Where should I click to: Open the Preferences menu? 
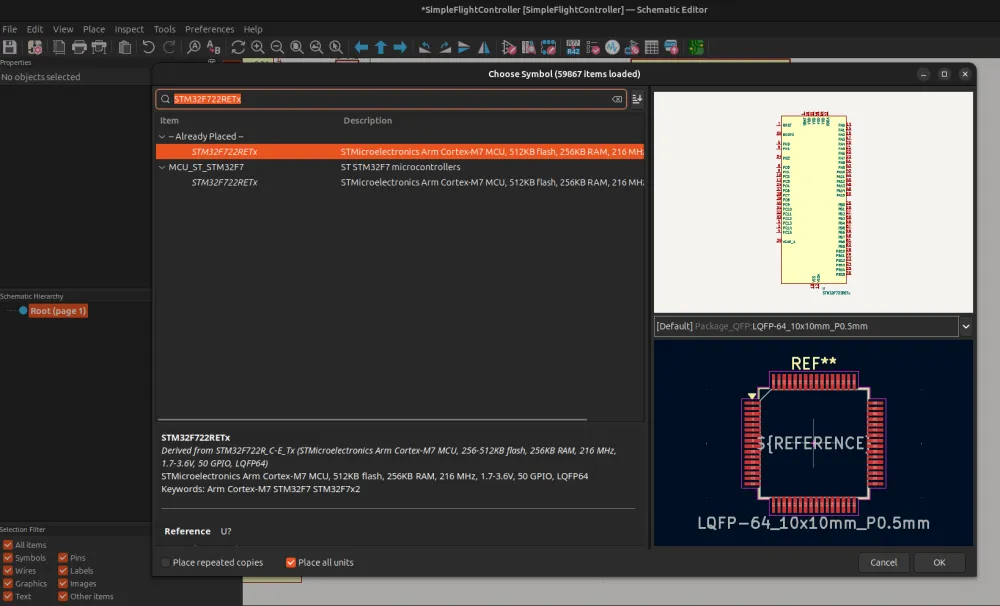[209, 29]
